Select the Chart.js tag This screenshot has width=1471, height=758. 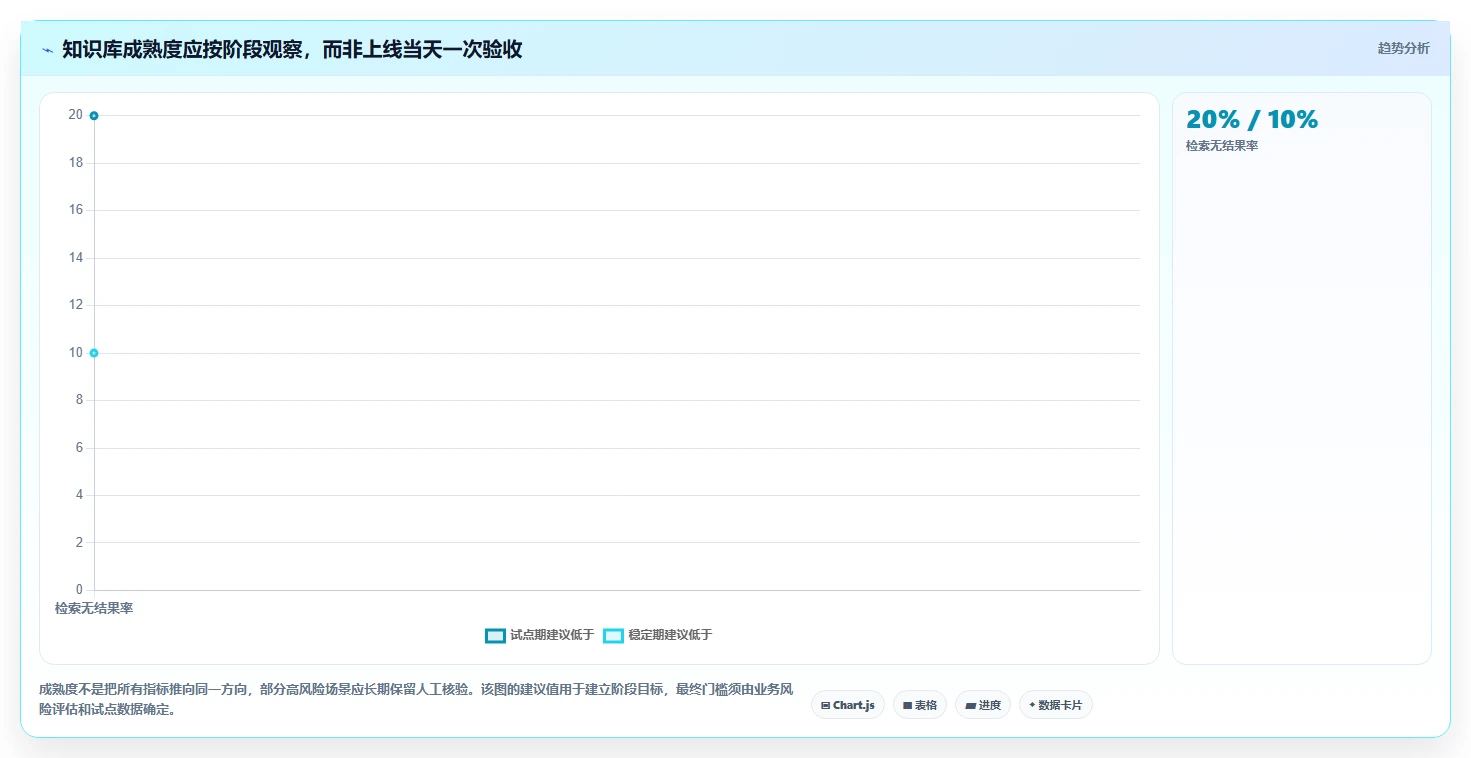point(848,705)
